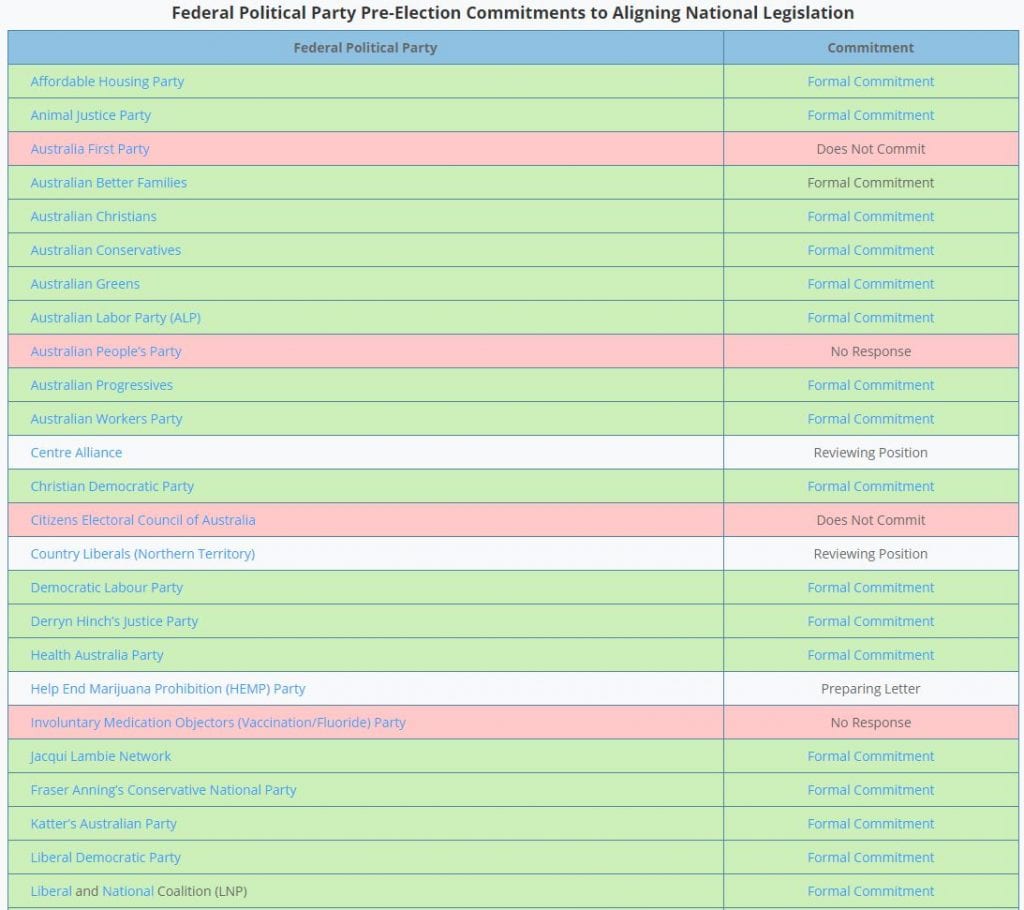
Task: Open the Health Australia Party link
Action: [97, 655]
